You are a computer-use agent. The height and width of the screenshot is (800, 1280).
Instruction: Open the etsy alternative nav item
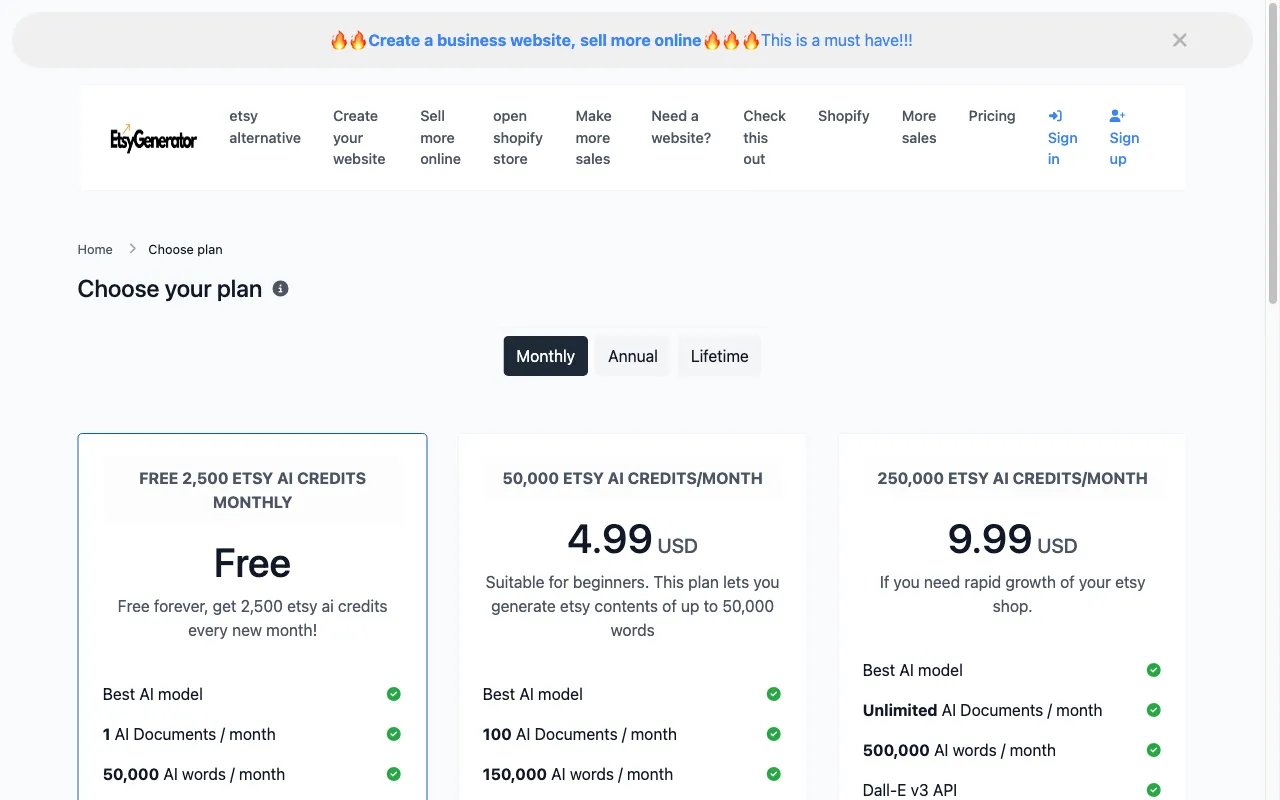265,127
